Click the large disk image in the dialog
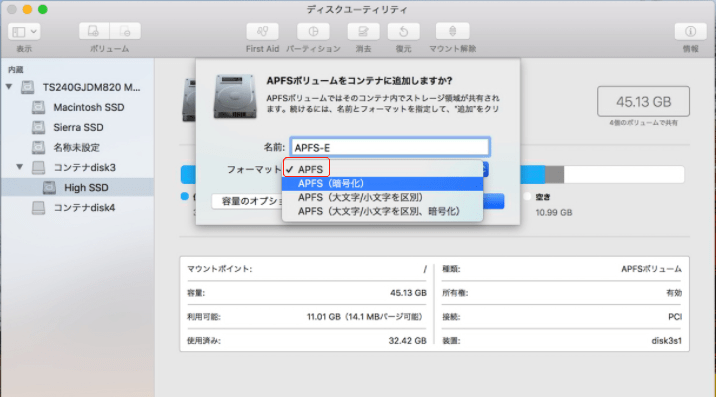716x398 pixels. (x=235, y=96)
